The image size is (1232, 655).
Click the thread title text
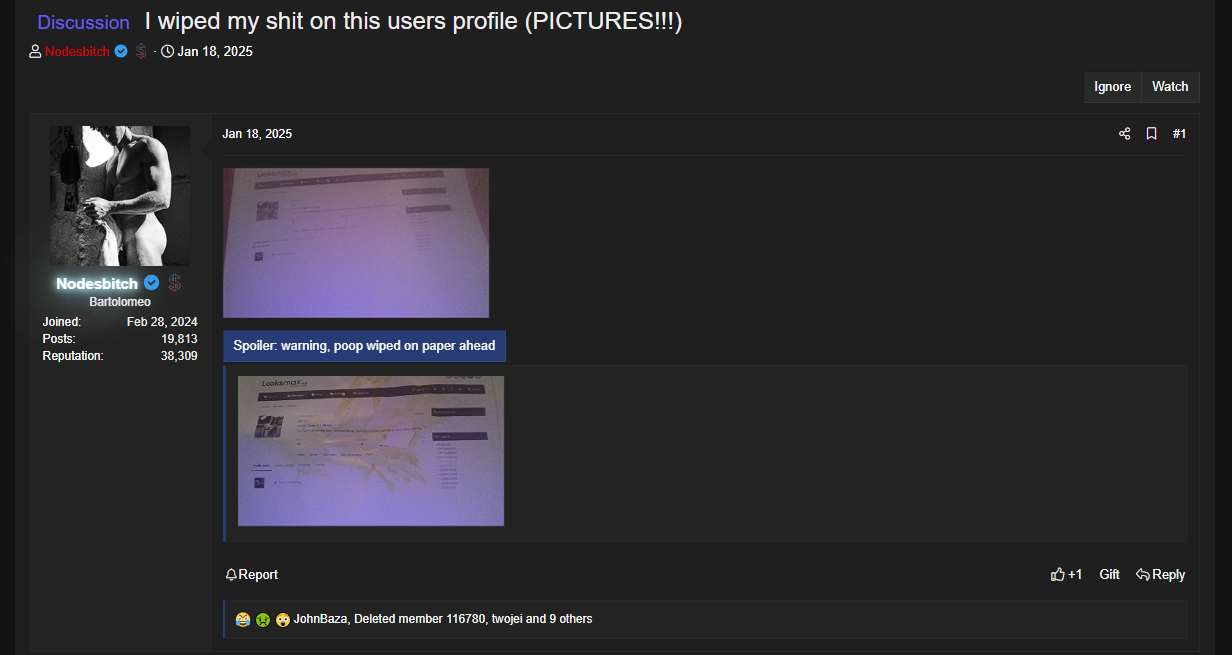[413, 21]
